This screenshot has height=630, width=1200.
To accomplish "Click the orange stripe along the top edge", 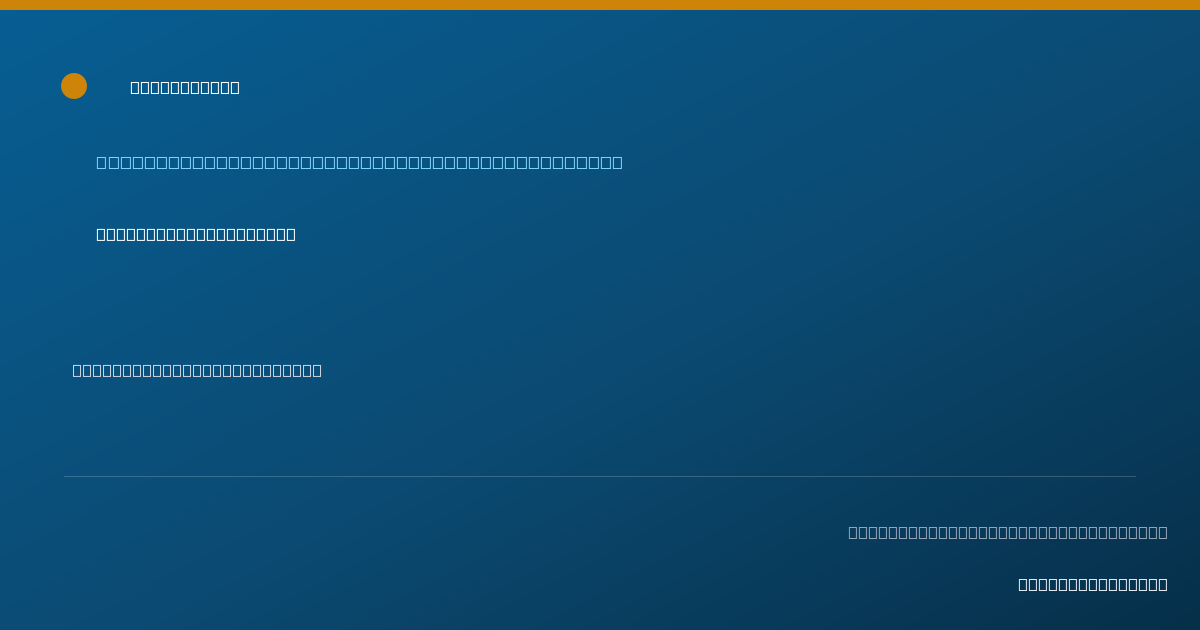I will point(600,5).
